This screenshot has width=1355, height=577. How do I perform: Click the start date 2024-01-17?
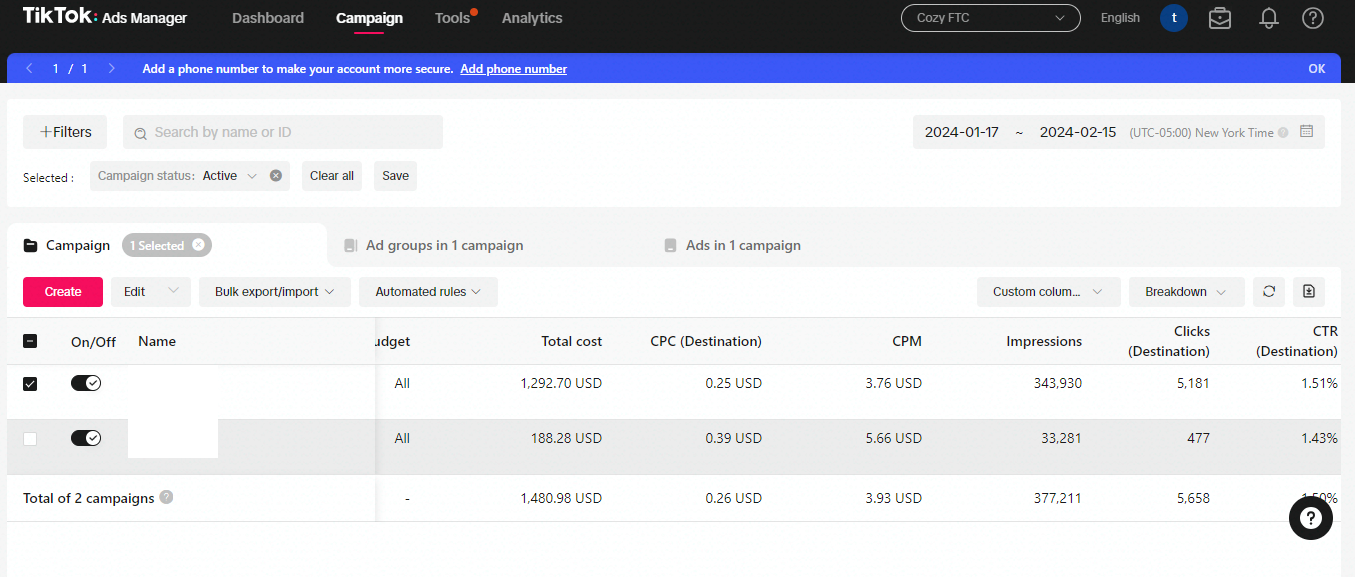[961, 132]
